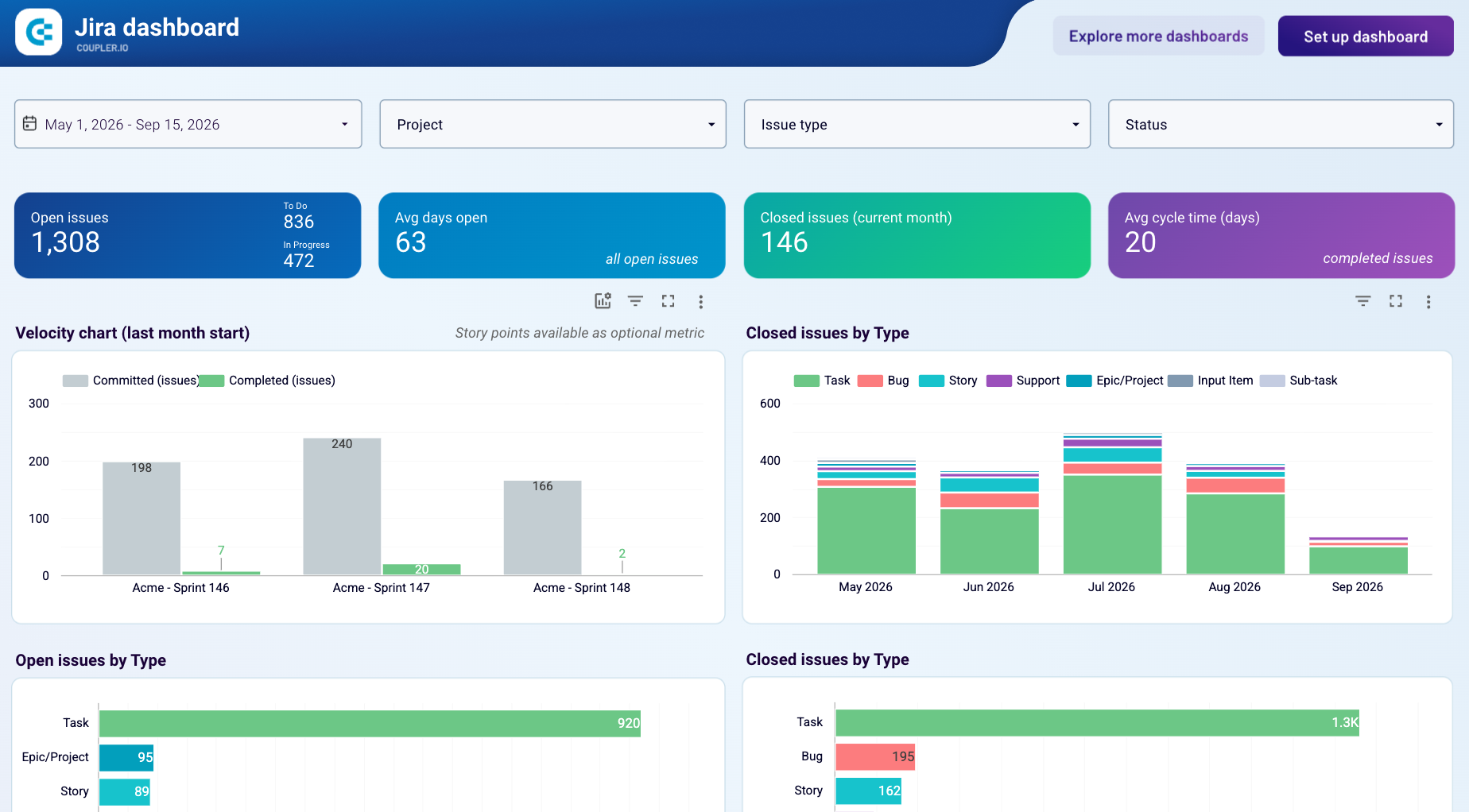The width and height of the screenshot is (1469, 812).
Task: Click open issues Story bar labeled 89
Action: [x=125, y=791]
